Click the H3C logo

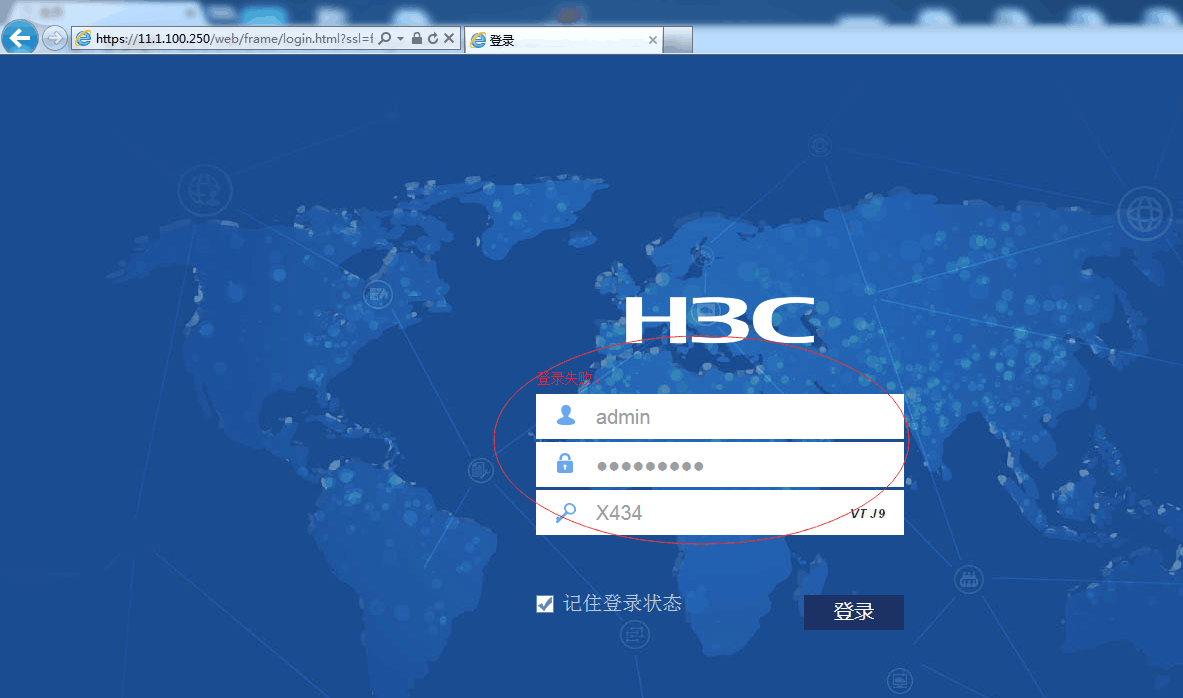coord(720,320)
